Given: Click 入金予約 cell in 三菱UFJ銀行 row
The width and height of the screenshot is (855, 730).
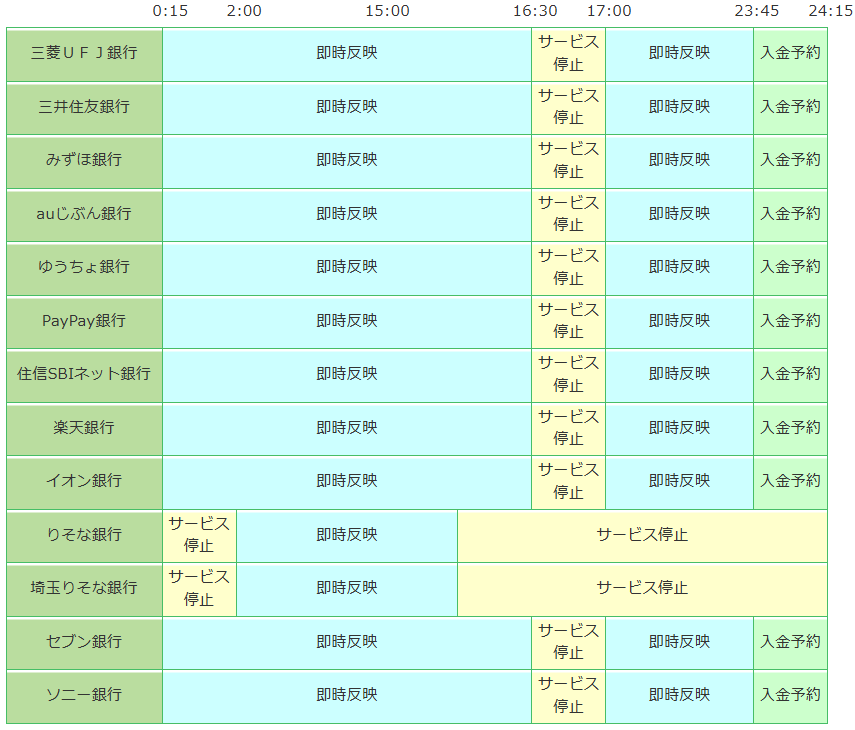Looking at the screenshot, I should point(790,54).
